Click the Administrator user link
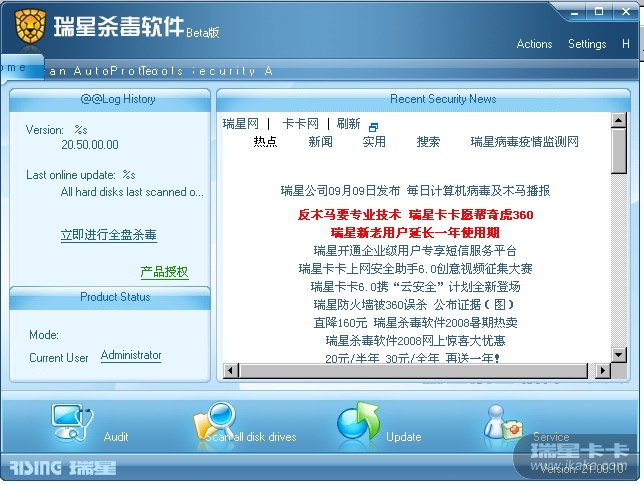 131,355
